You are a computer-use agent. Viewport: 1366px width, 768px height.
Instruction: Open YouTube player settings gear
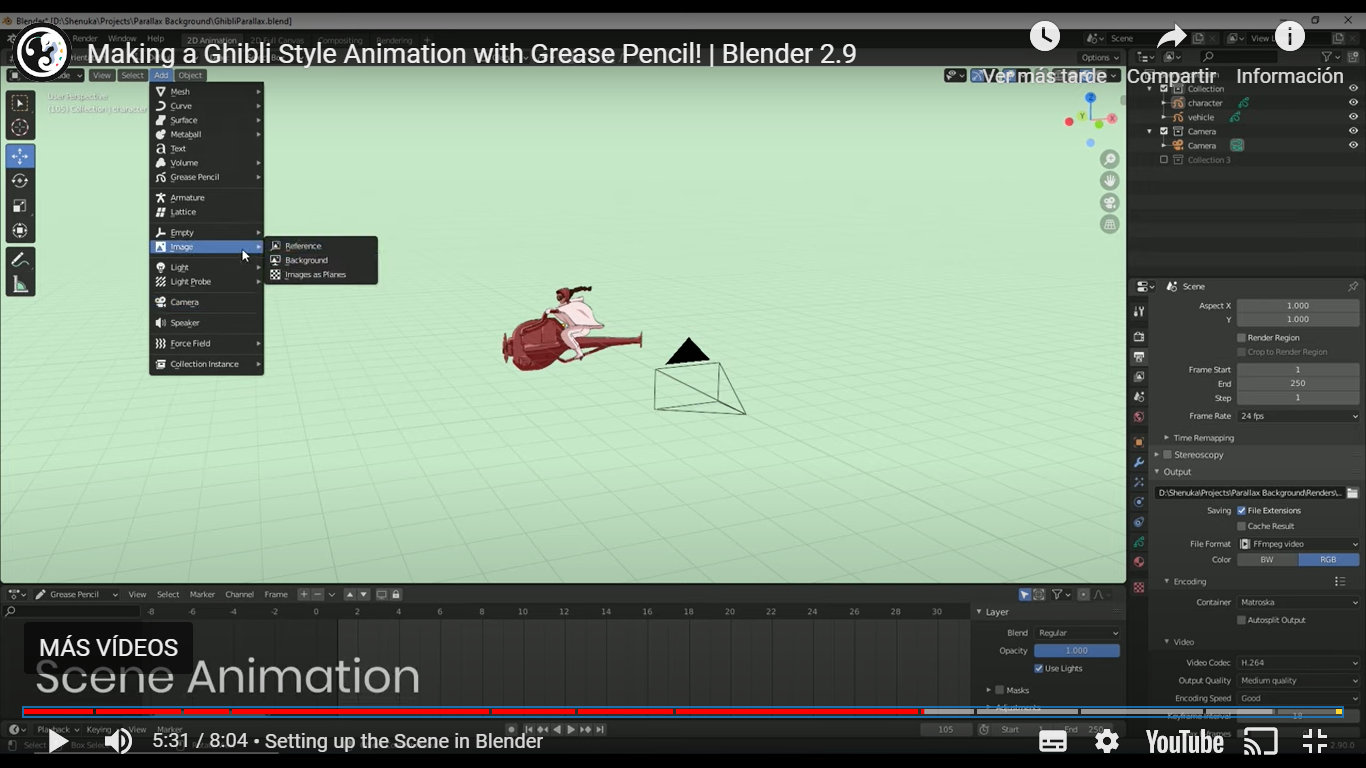click(1107, 741)
